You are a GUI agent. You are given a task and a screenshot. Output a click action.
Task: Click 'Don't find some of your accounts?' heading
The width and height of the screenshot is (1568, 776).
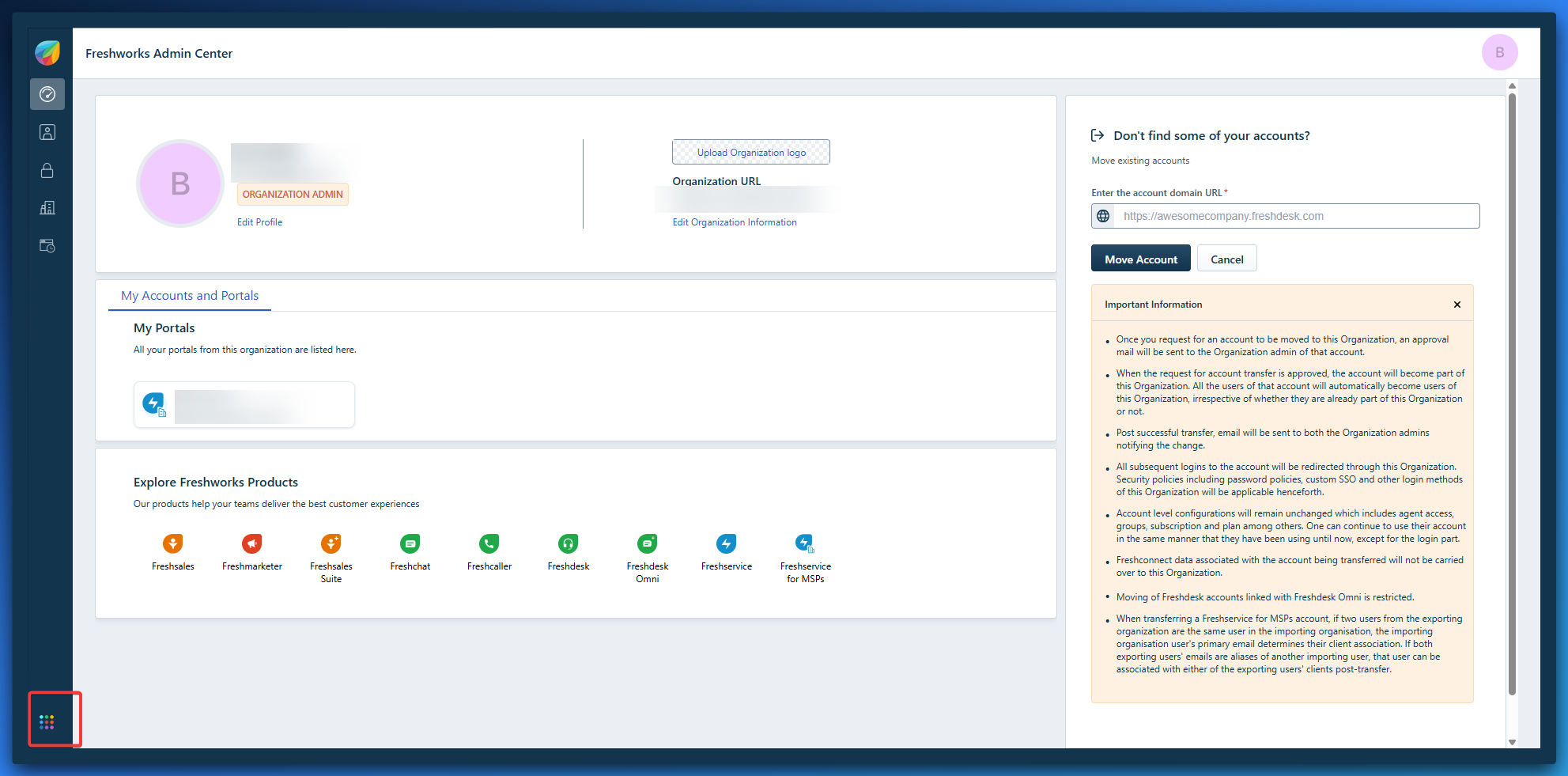coord(1211,135)
